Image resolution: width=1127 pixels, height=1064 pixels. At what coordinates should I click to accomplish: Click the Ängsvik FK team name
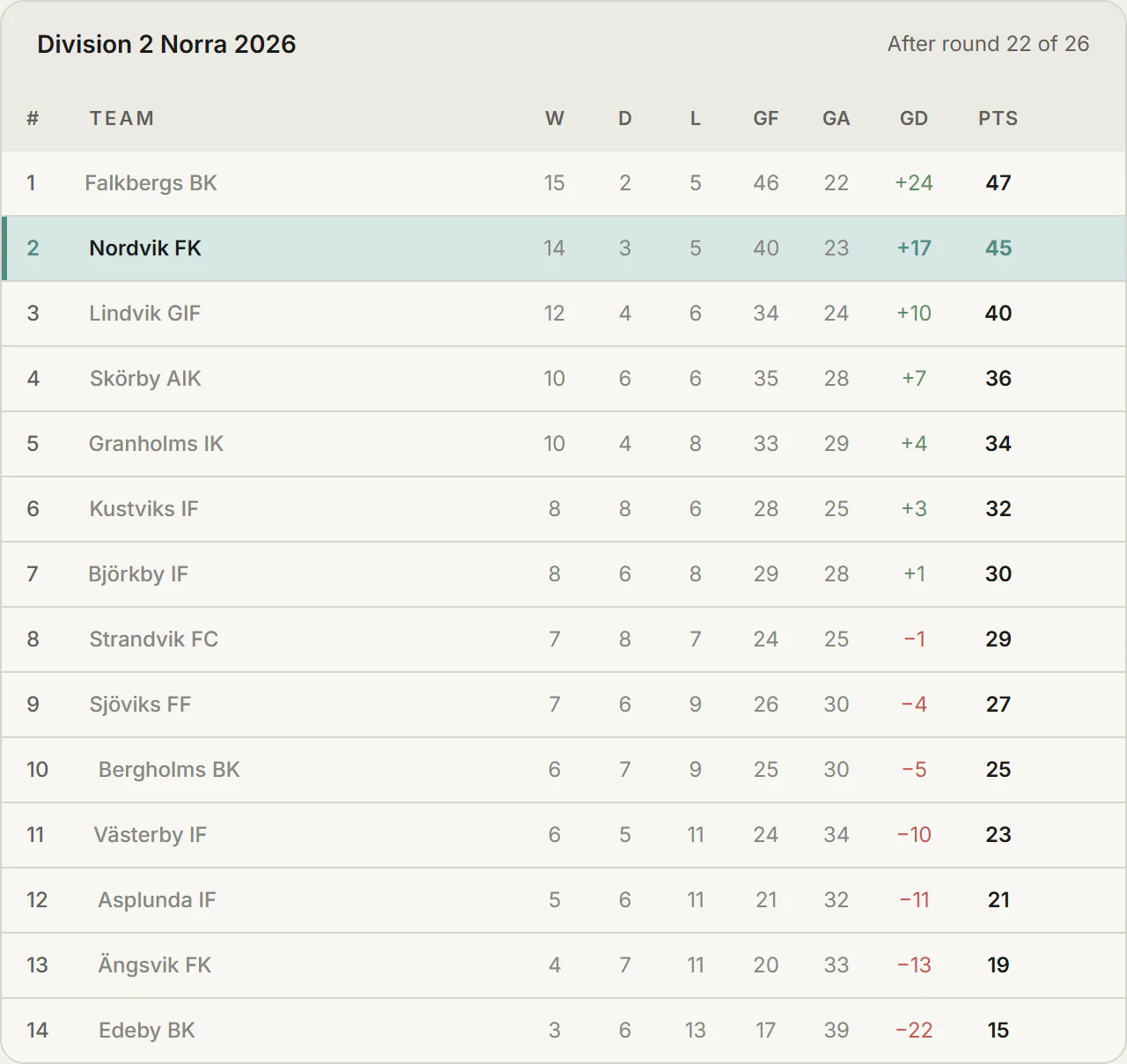pyautogui.click(x=155, y=965)
